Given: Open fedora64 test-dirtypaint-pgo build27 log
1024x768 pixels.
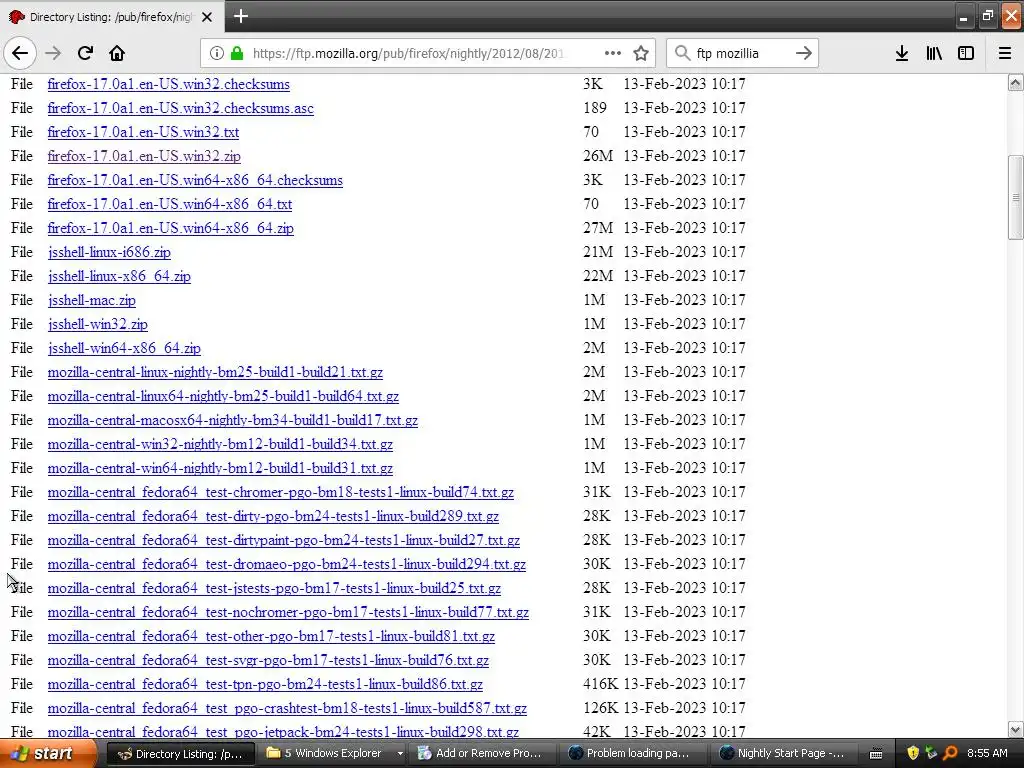Looking at the screenshot, I should click(283, 541).
